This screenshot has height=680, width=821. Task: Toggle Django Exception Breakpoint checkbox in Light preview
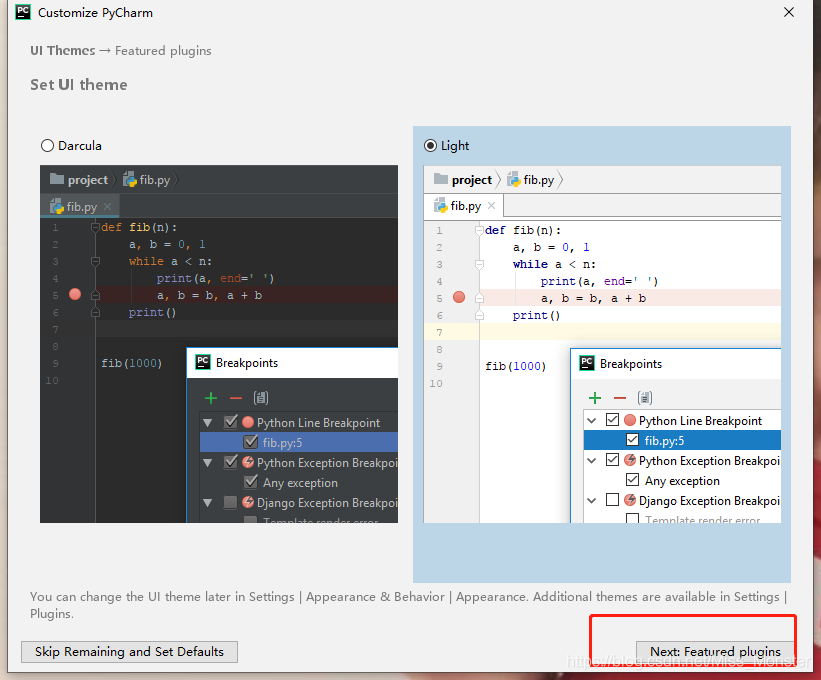[x=612, y=500]
